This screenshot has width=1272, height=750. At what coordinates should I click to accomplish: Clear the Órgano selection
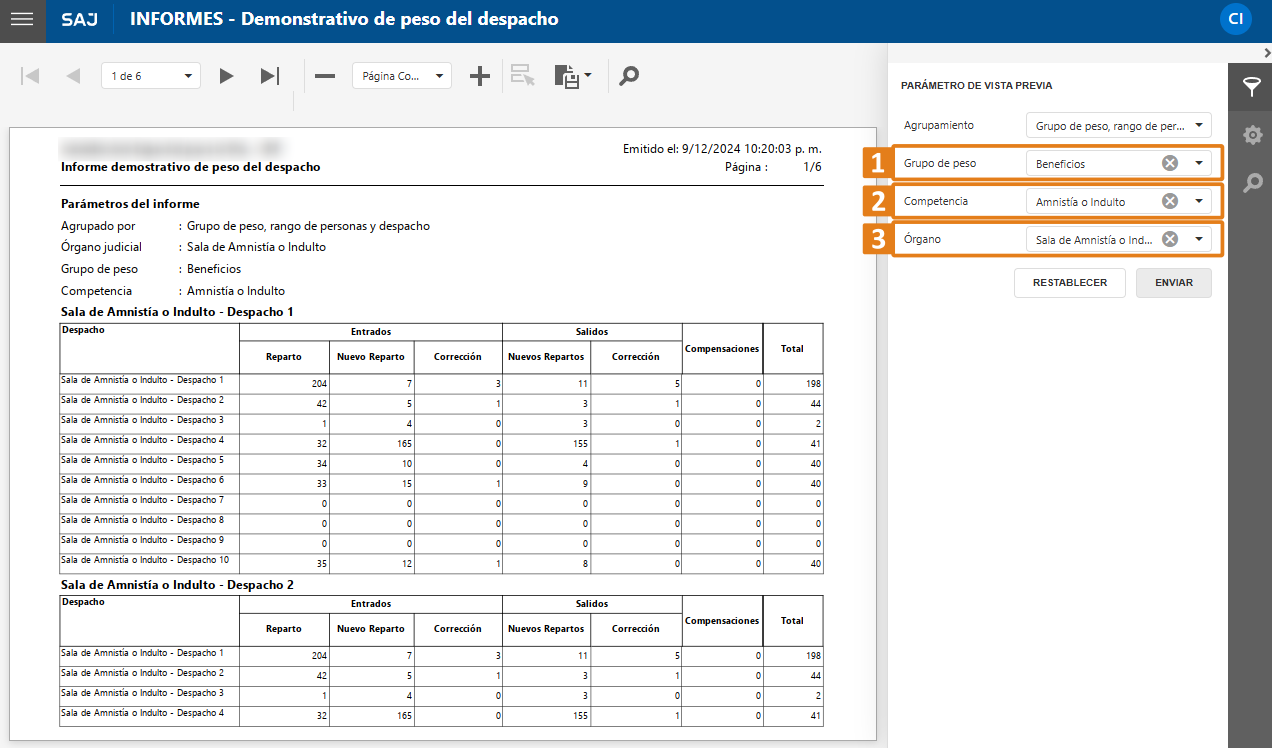(x=1169, y=240)
